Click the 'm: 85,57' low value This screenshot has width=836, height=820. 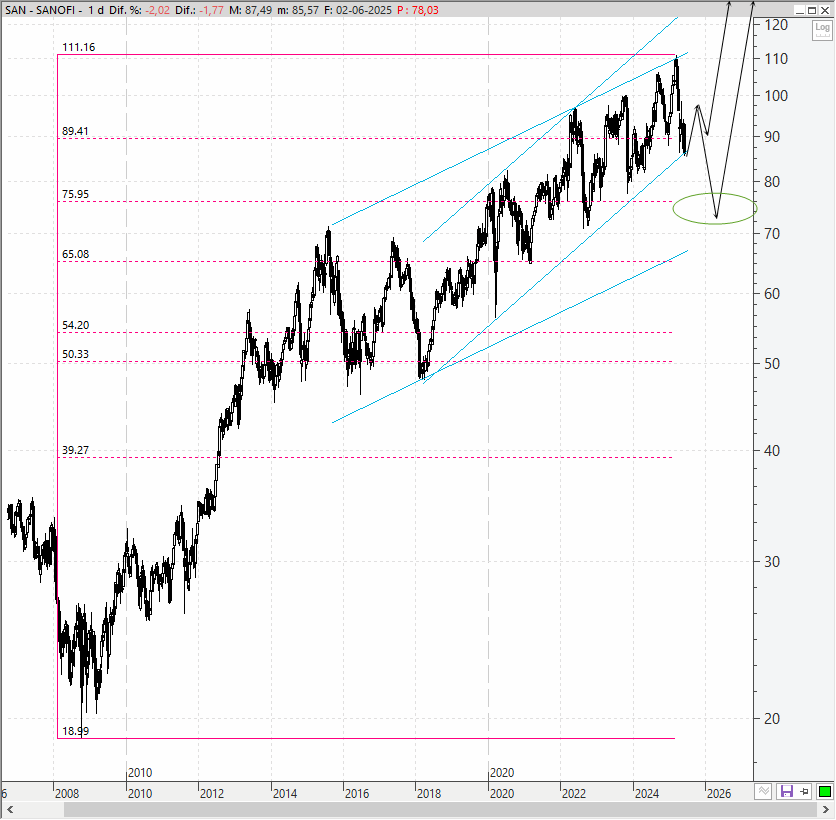point(298,10)
